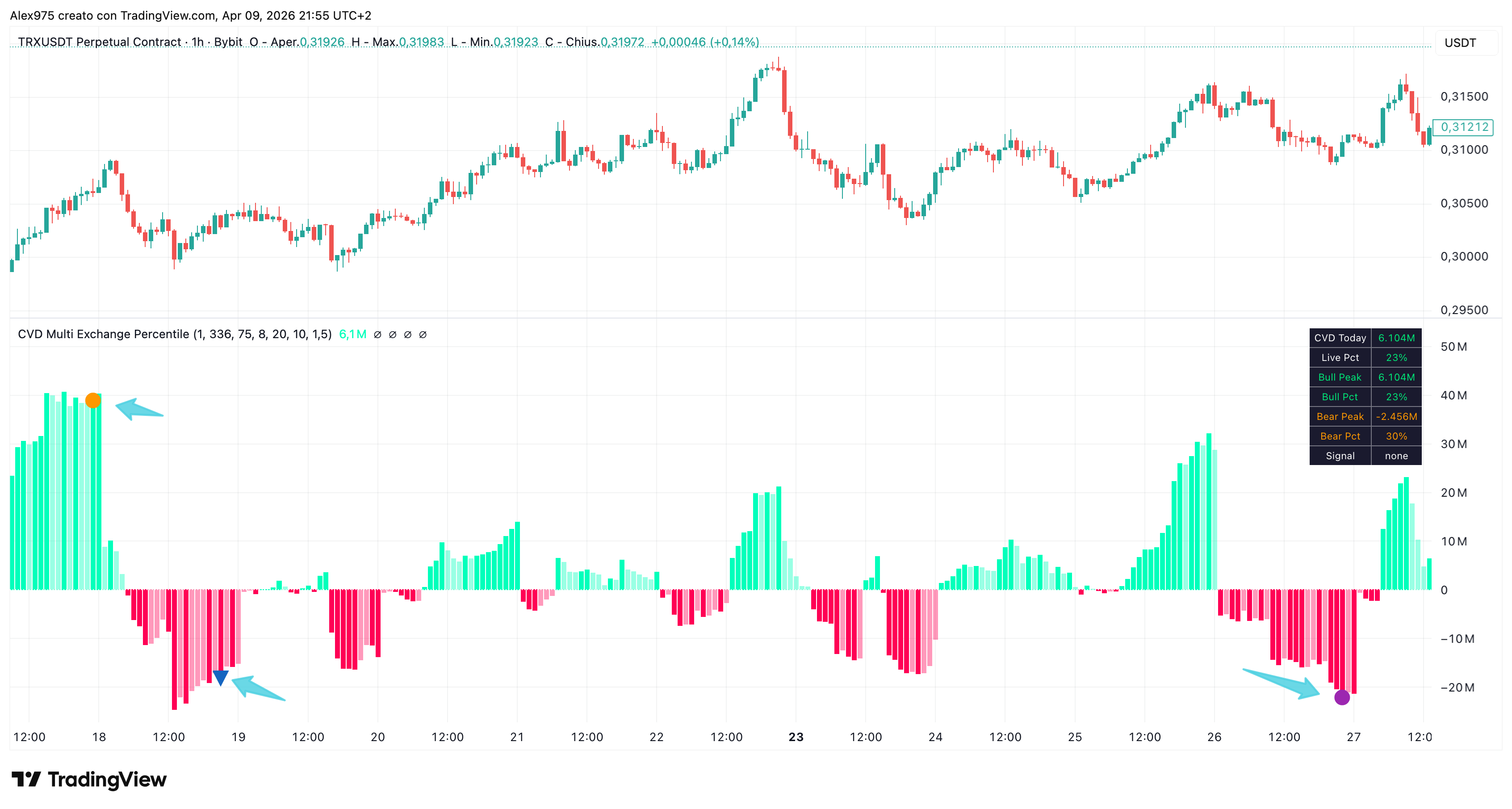Click the 0,31500 price axis label

pyautogui.click(x=1464, y=96)
